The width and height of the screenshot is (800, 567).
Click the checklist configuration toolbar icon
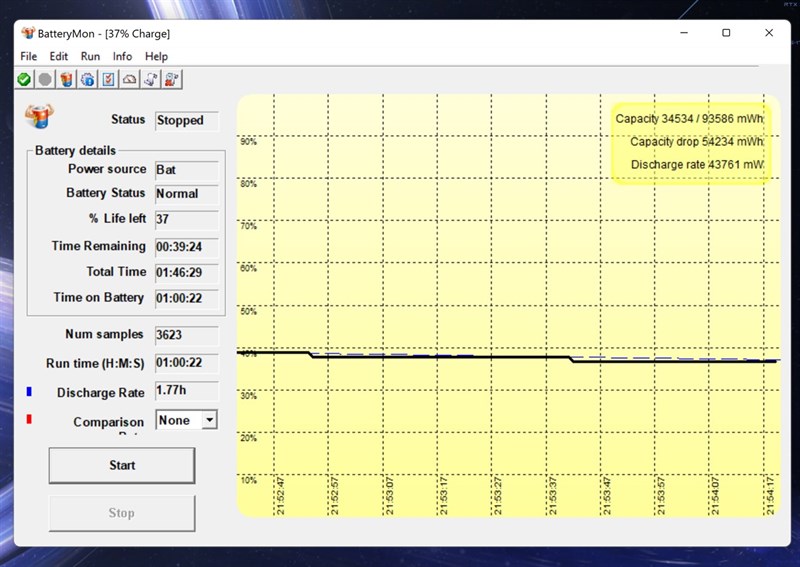pos(109,80)
